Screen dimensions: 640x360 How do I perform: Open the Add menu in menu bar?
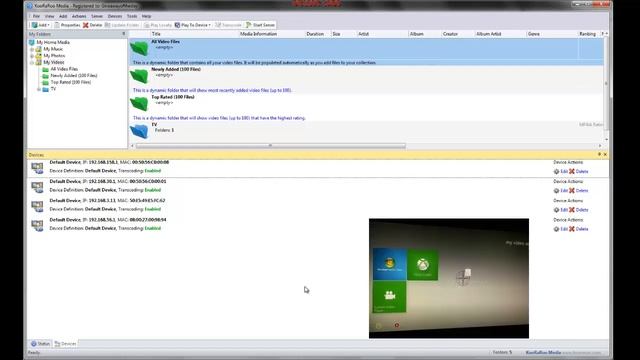pyautogui.click(x=63, y=16)
